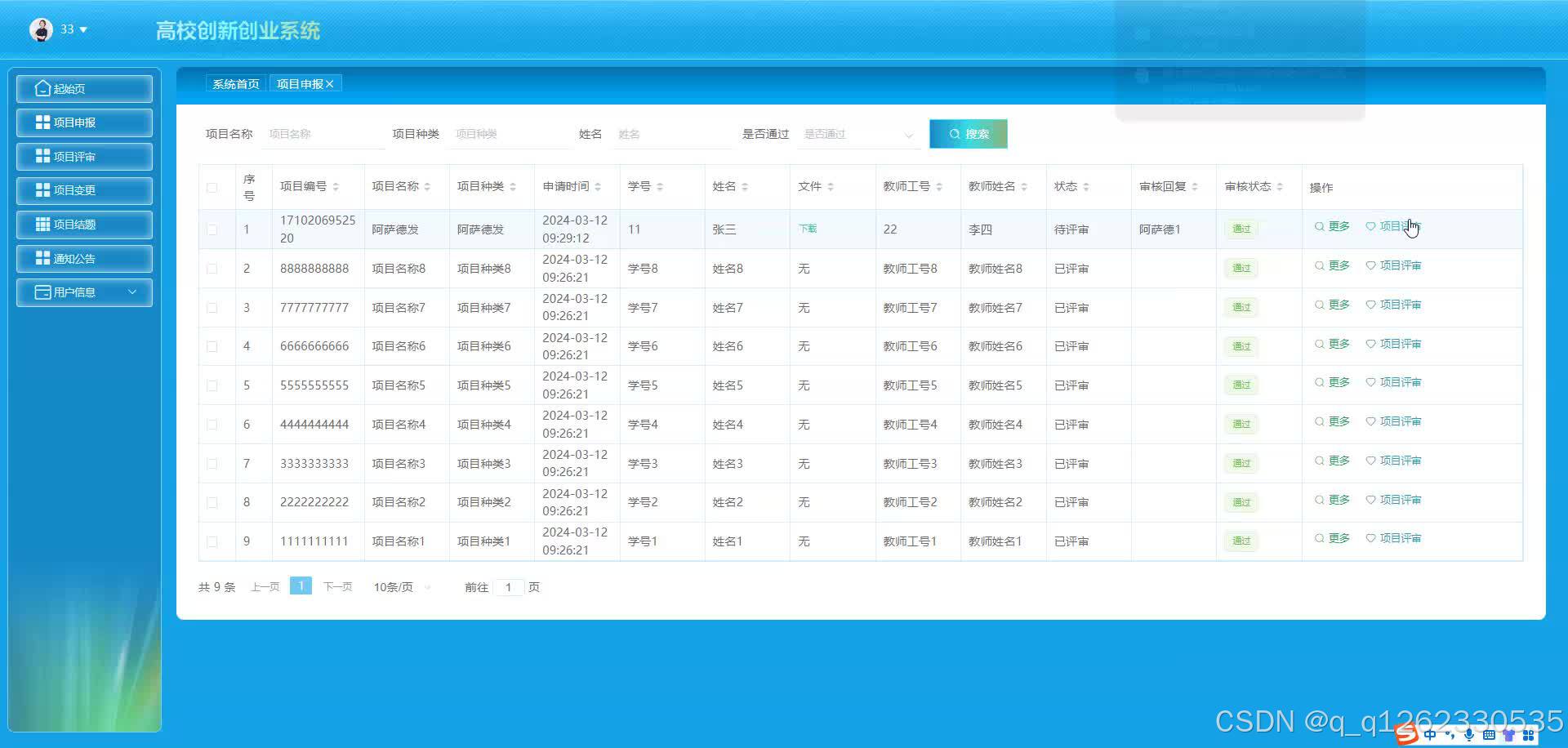
Task: Sort by 审核回复 column arrows
Action: point(1195,187)
